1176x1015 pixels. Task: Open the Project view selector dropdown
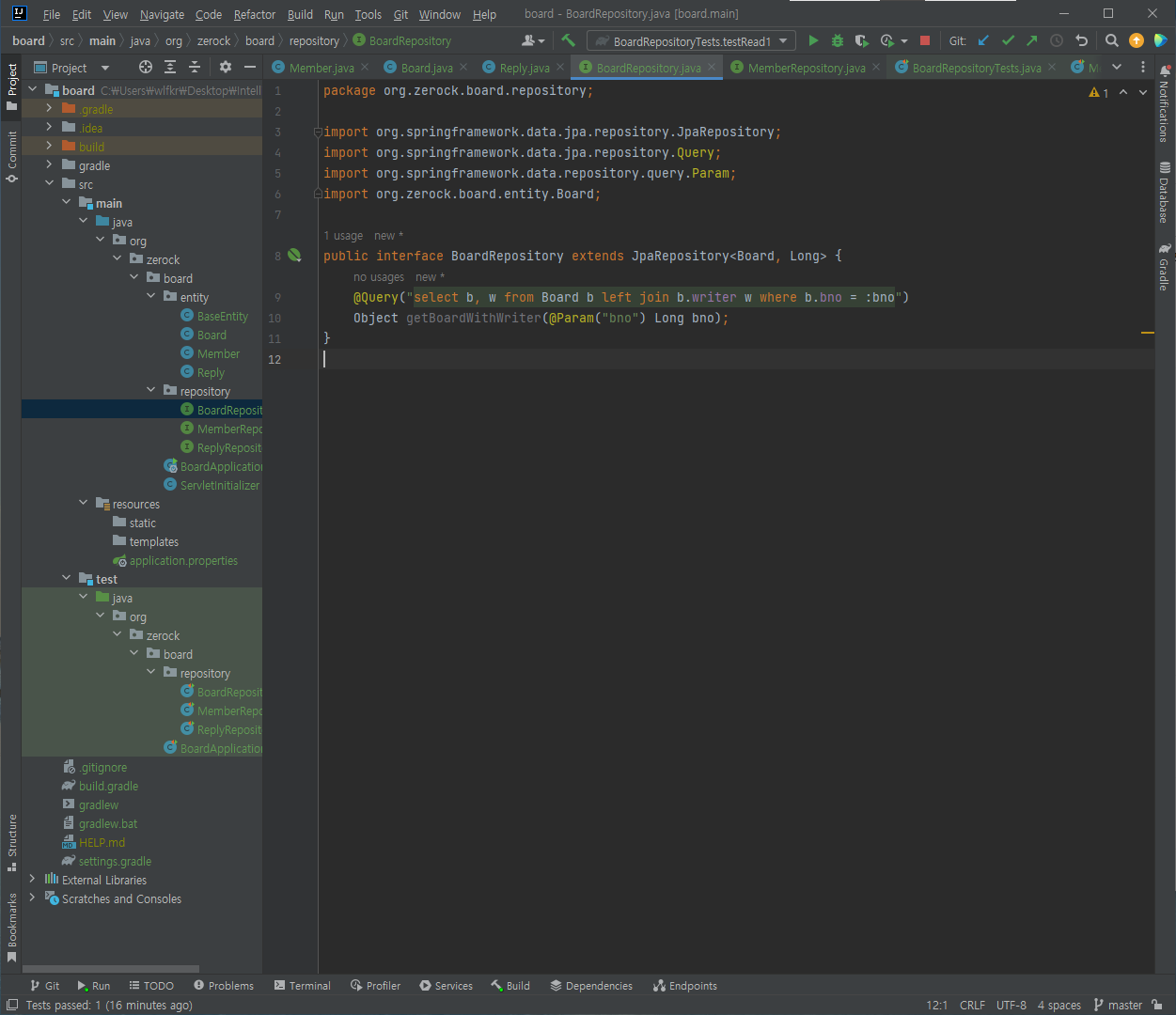[71, 68]
